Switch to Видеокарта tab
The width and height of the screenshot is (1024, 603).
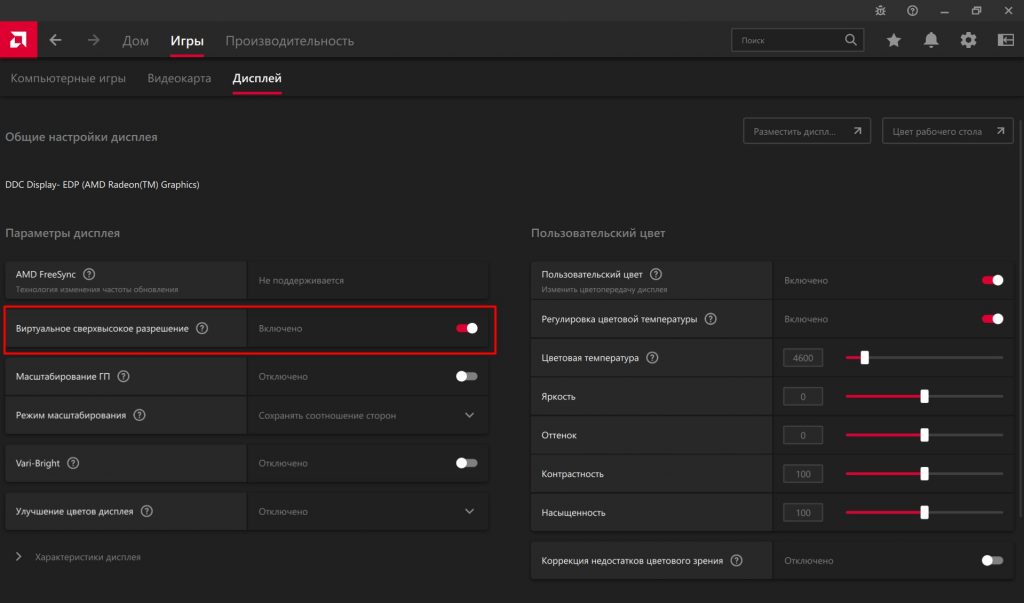(x=179, y=78)
